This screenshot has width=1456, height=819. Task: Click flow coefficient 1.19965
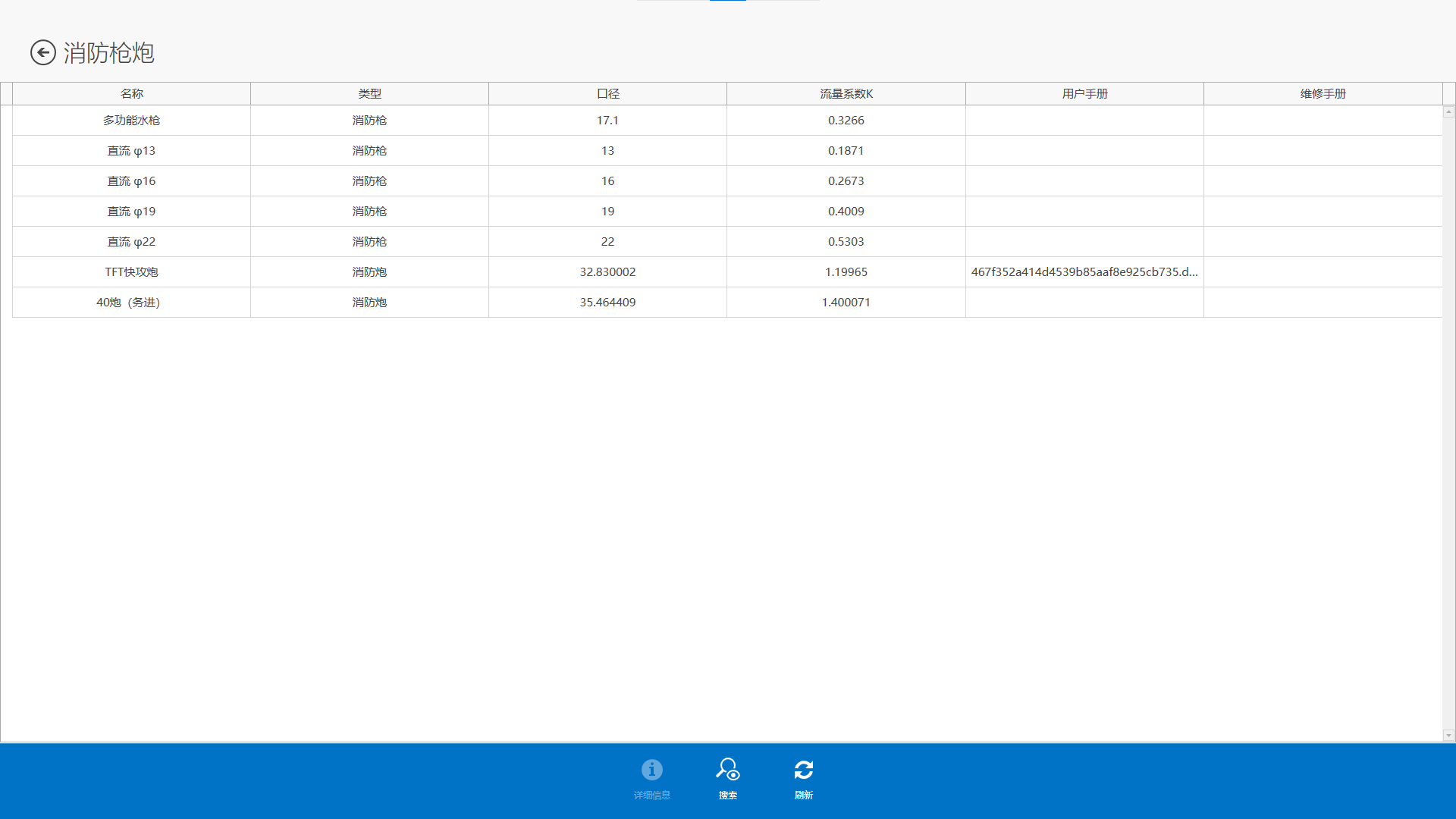click(846, 272)
